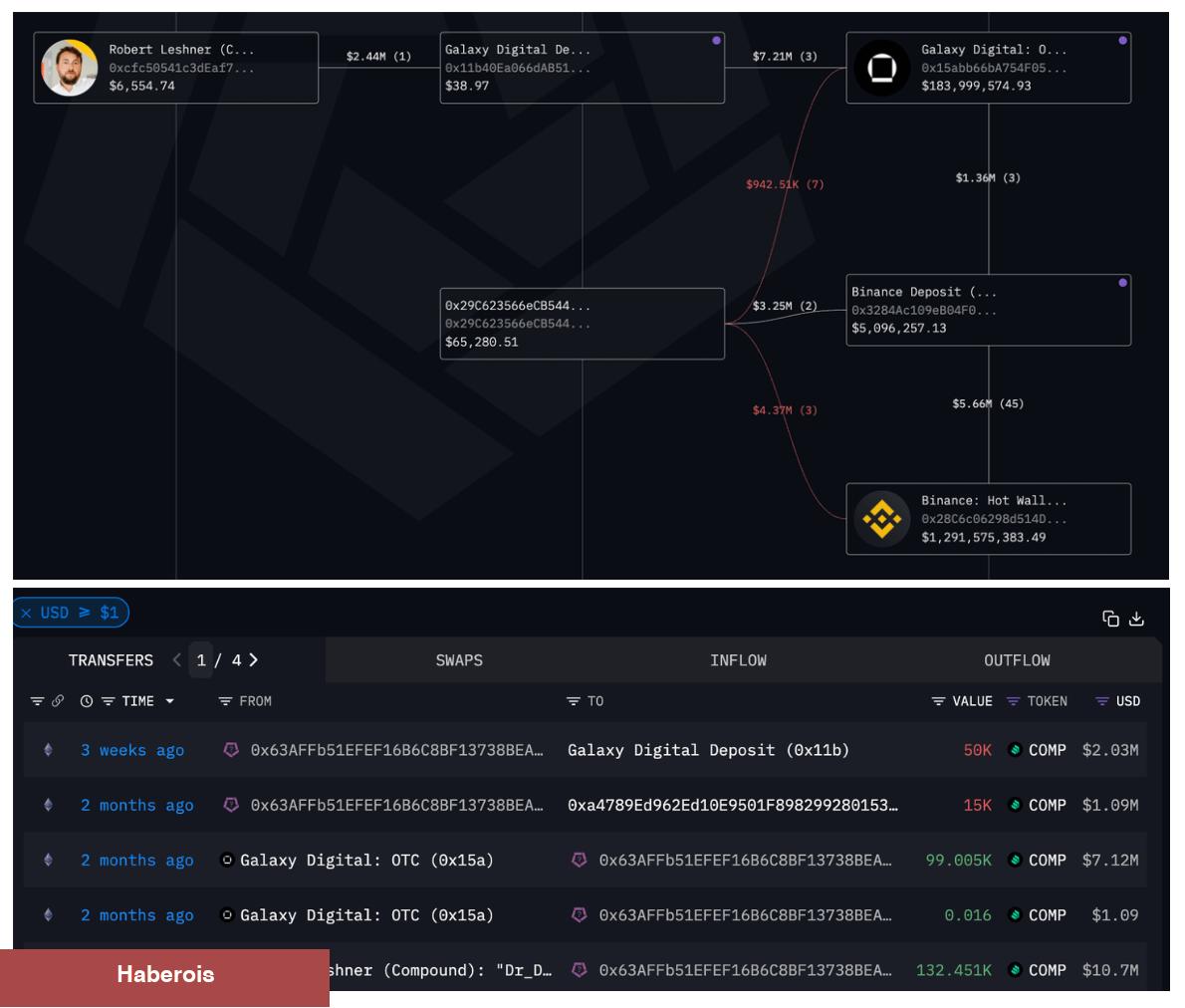This screenshot has width=1185, height=1008.
Task: Open the VALUE column filter
Action: click(x=938, y=701)
